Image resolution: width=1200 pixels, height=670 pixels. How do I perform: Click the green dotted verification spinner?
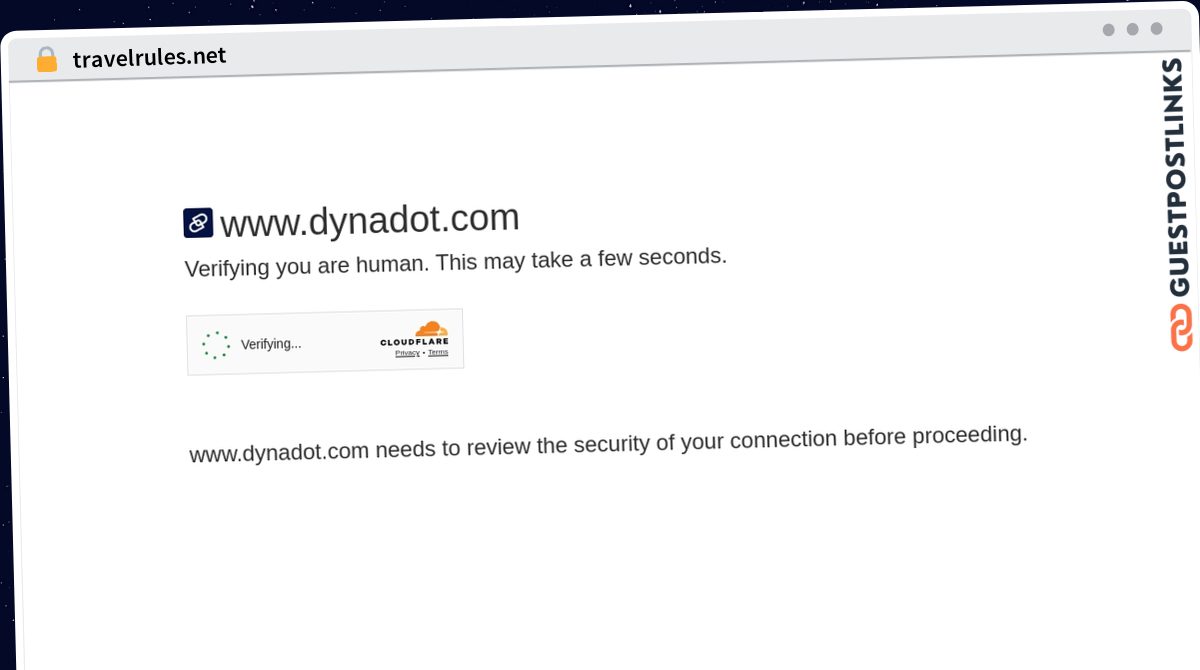pyautogui.click(x=216, y=345)
